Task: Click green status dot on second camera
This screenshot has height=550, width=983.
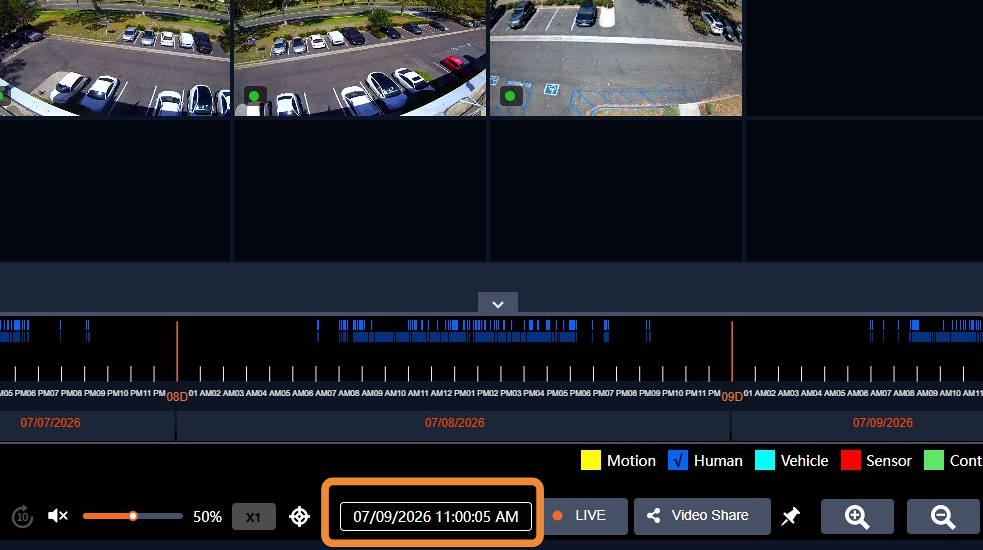Action: [255, 96]
